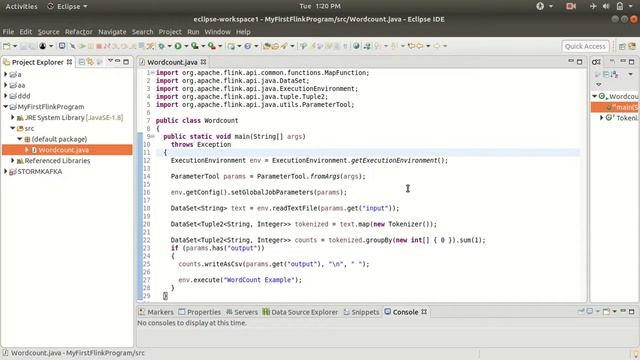Collapse Wordcount class in Outline
Viewport: 640px width, 360px height.
(x=595, y=96)
